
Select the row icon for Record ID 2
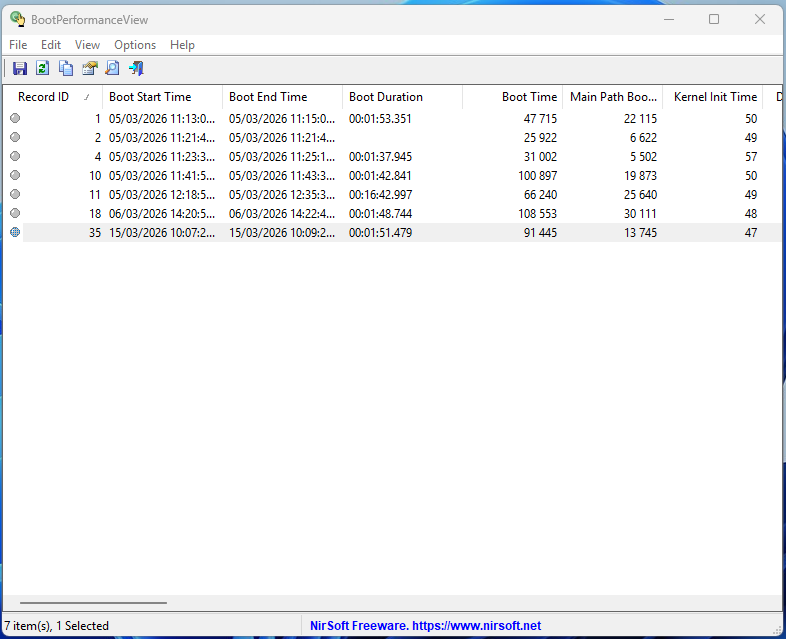click(15, 137)
